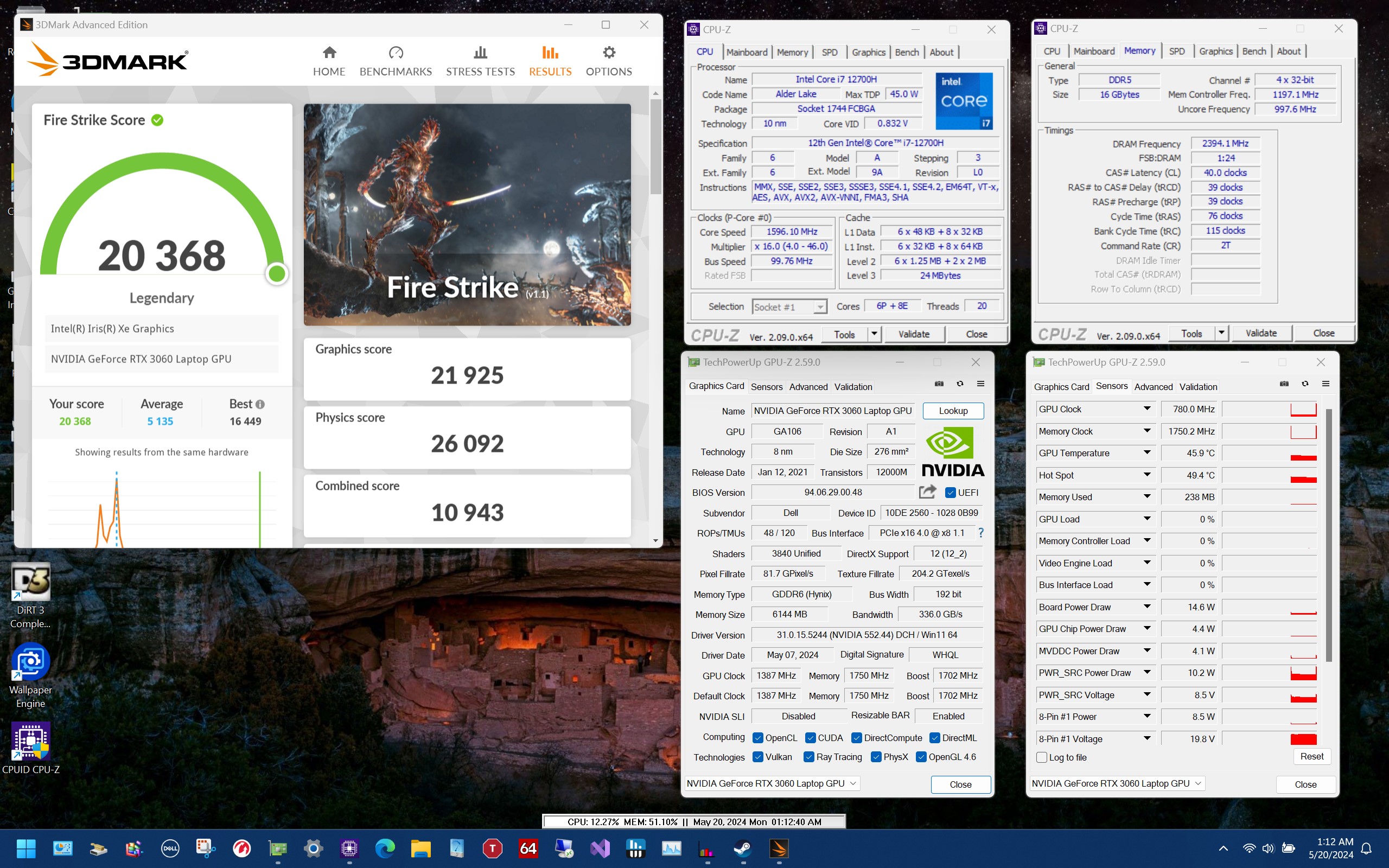The image size is (1389, 868).
Task: Open Wallpaper Engine desktop shortcut
Action: [x=30, y=676]
